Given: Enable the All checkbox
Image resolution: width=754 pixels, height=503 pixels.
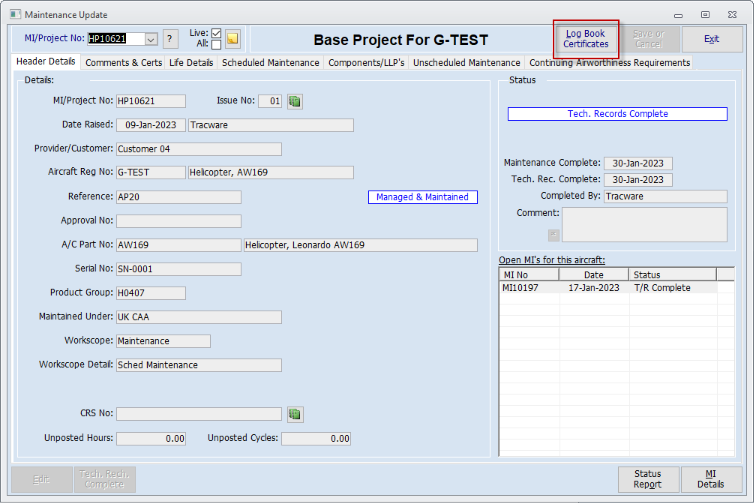Looking at the screenshot, I should [216, 45].
